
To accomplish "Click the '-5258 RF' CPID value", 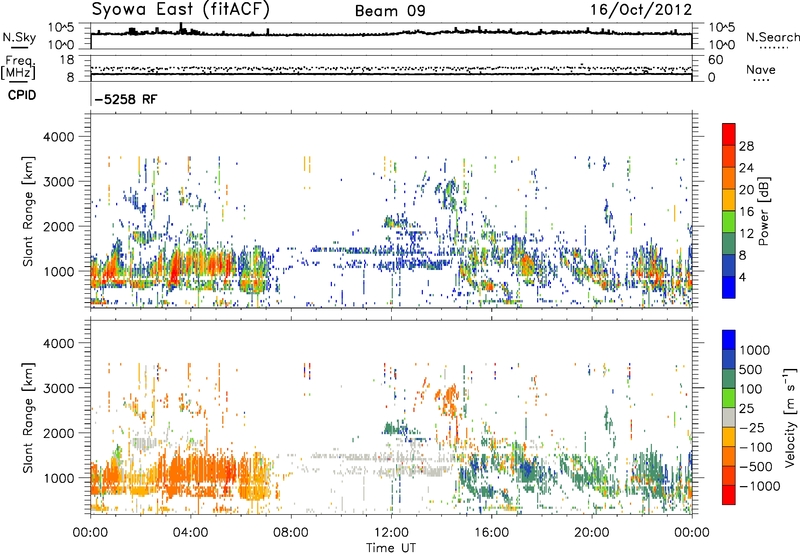I will [x=126, y=99].
